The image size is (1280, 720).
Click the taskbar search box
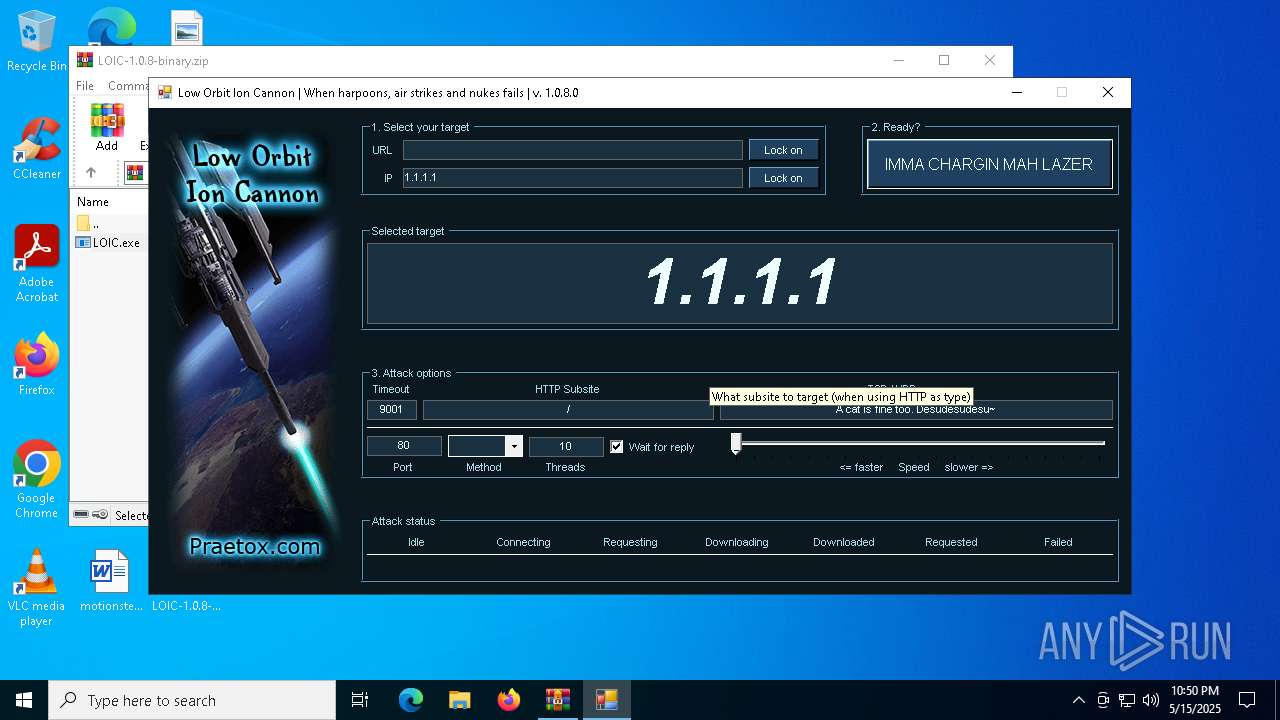(192, 700)
